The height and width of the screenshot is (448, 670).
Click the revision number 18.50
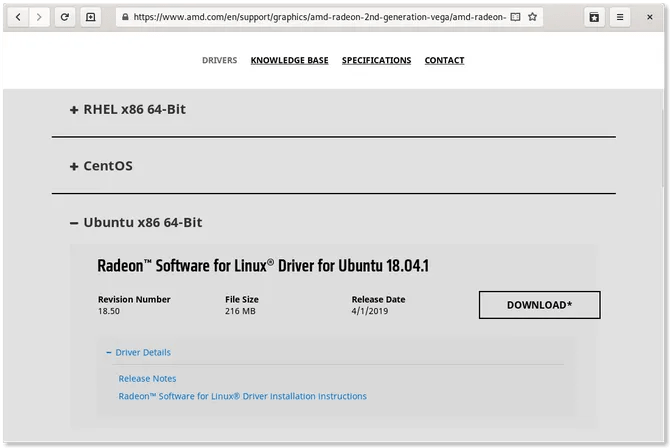[109, 311]
